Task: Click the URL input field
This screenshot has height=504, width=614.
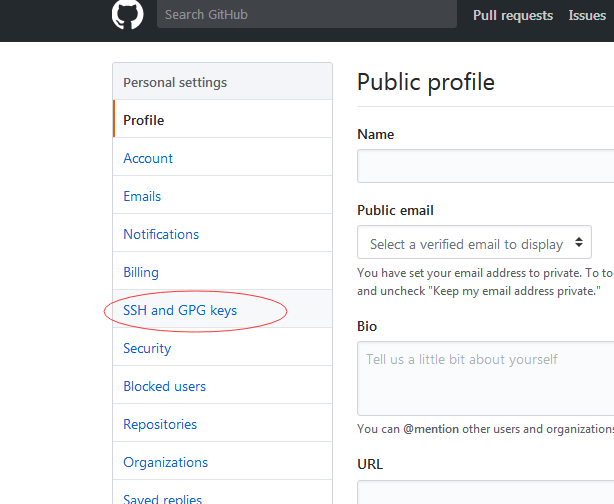Action: (x=485, y=493)
